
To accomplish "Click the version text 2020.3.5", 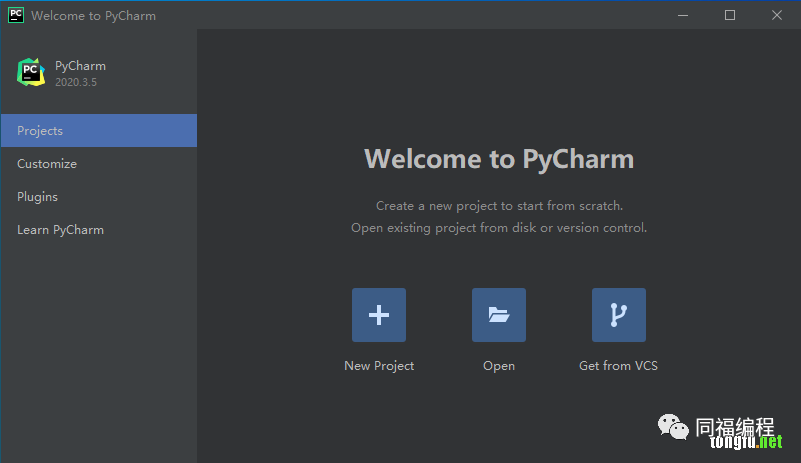I will coord(76,82).
